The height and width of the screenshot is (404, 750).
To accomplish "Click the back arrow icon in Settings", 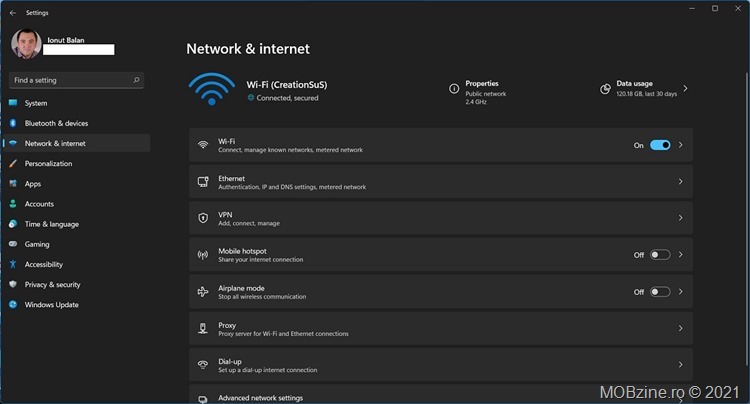I will click(13, 13).
